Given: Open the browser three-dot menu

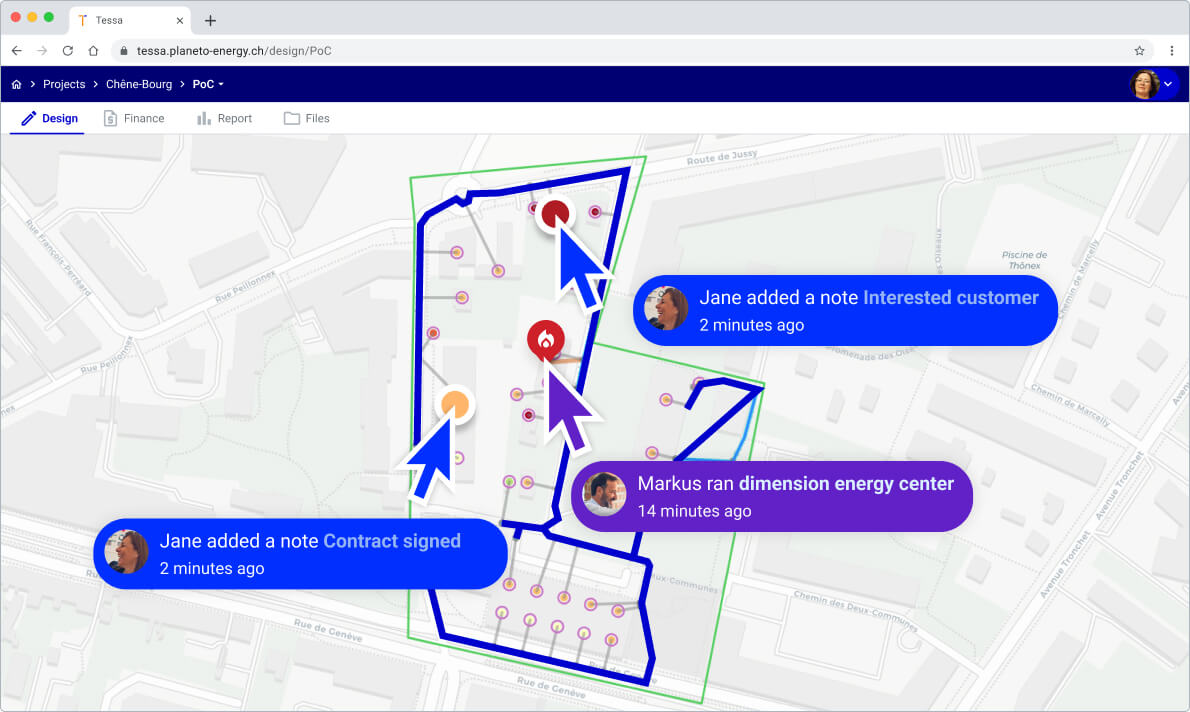Looking at the screenshot, I should (1171, 50).
